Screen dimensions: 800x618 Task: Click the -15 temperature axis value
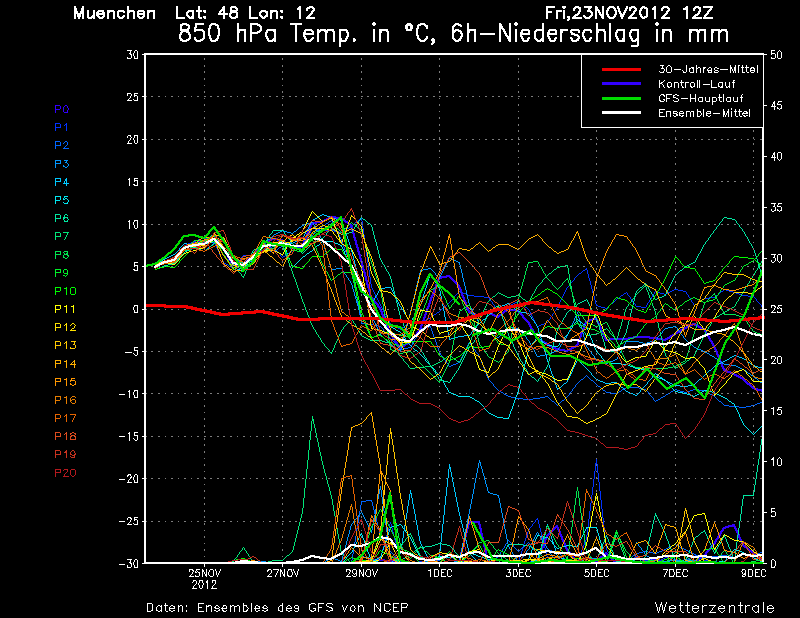pyautogui.click(x=129, y=436)
